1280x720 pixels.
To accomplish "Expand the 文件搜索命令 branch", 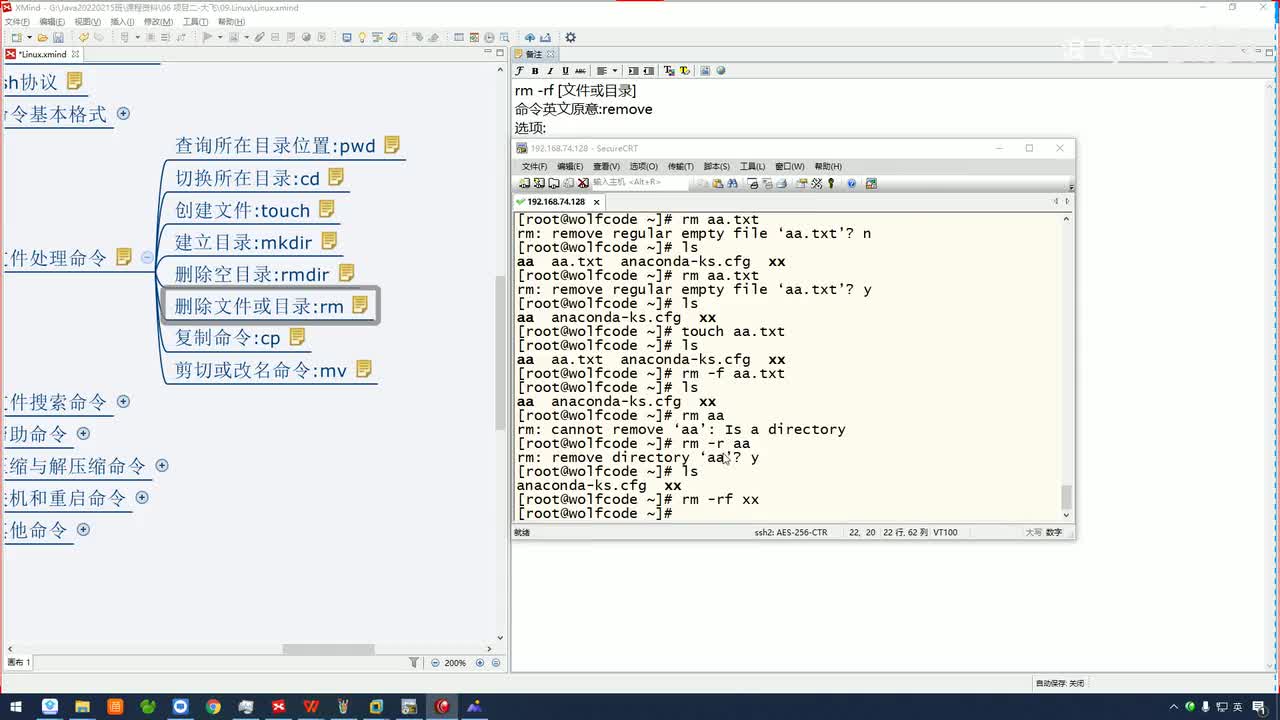I will (x=123, y=402).
